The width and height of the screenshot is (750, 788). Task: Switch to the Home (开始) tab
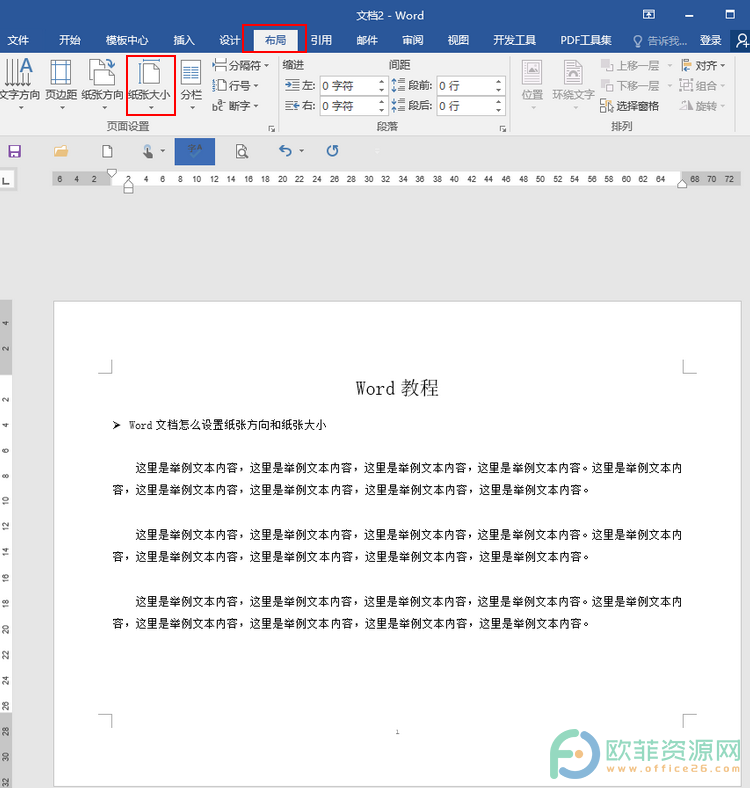point(69,40)
